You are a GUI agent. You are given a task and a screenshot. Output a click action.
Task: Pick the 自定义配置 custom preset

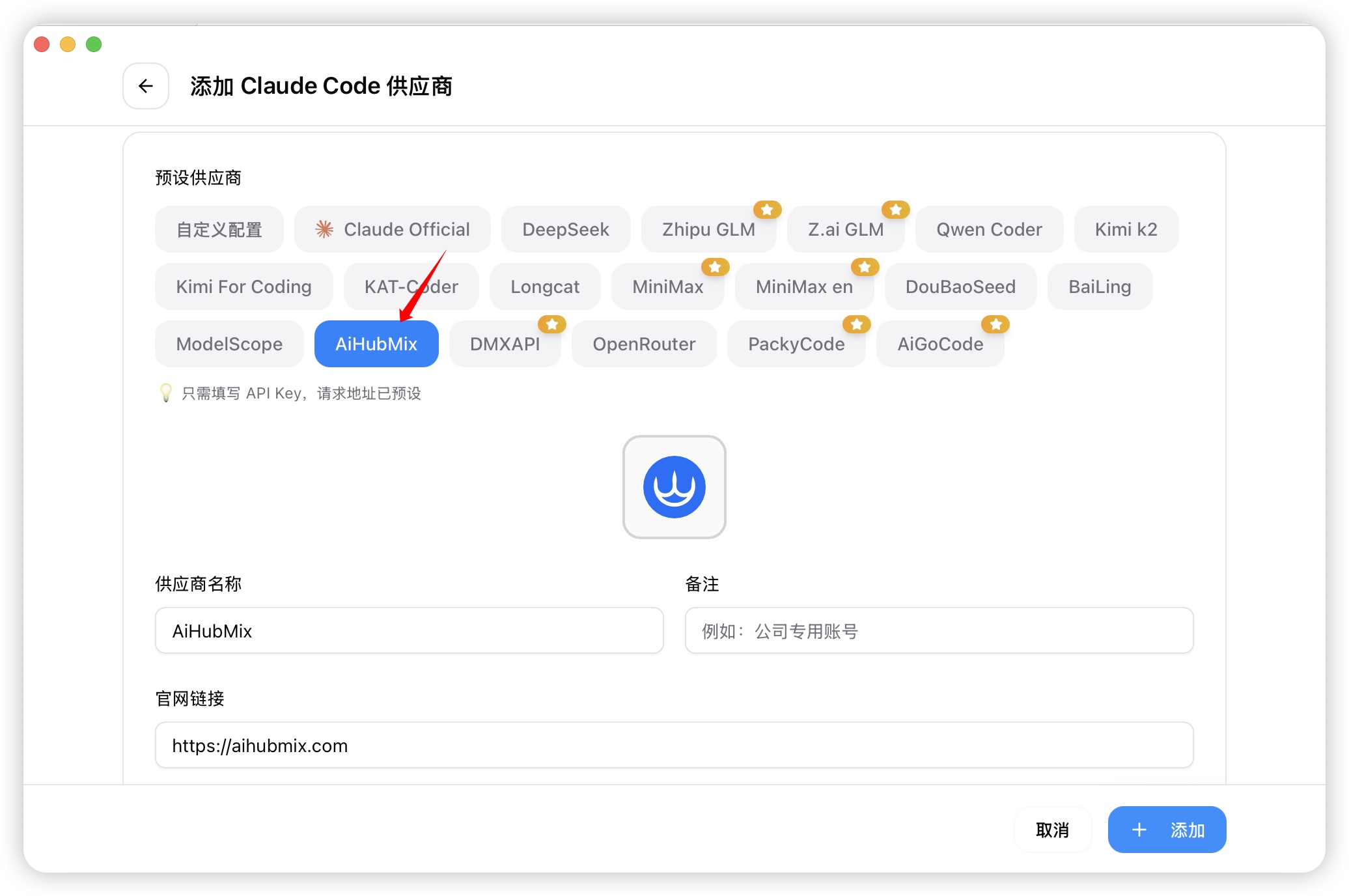point(219,229)
